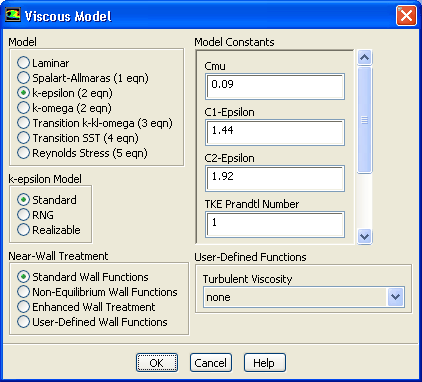Click the C2-Epsilon input field
422x382 pixels.
[x=275, y=178]
